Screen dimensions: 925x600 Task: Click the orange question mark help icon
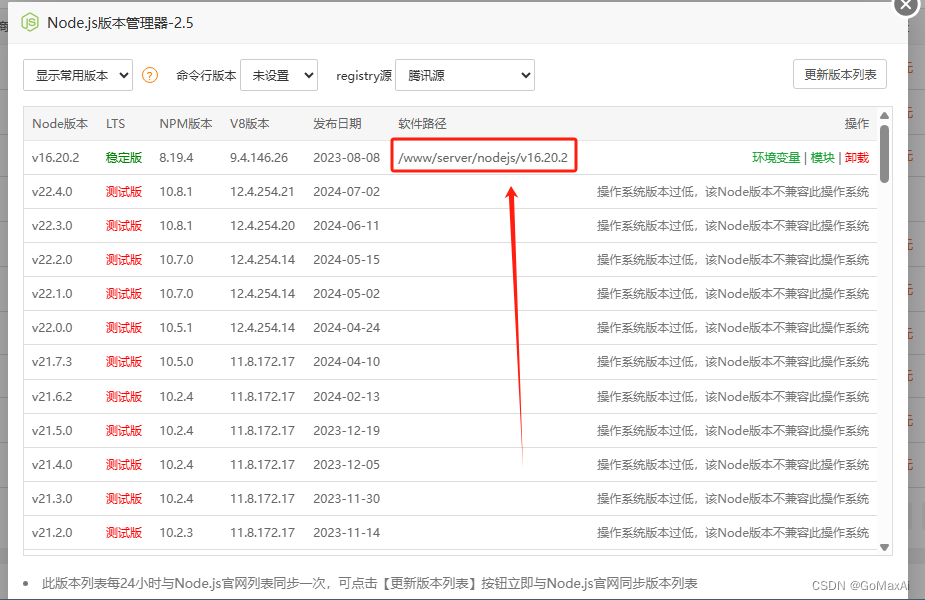pos(150,76)
